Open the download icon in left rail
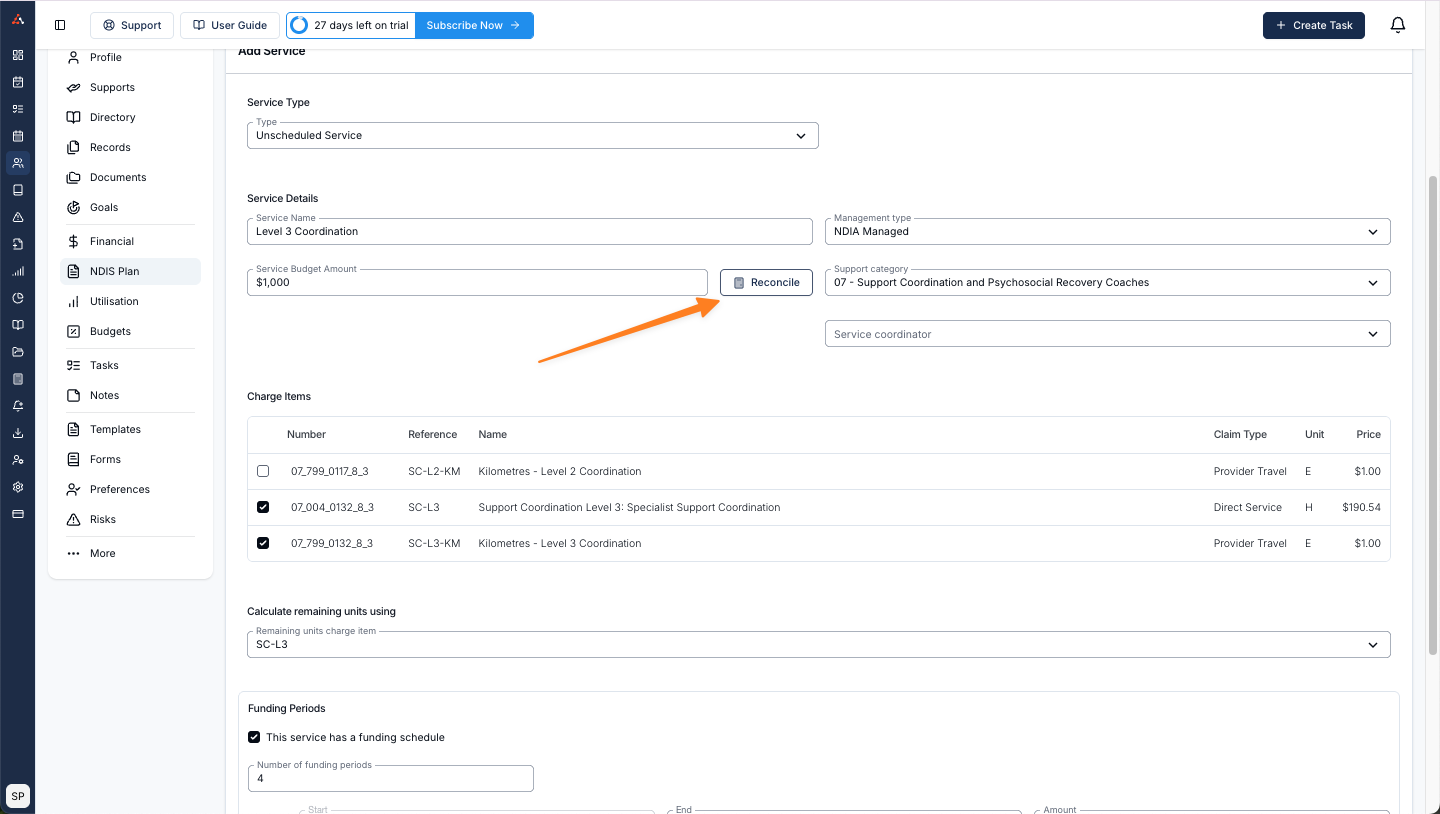The height and width of the screenshot is (814, 1440). pos(17,433)
